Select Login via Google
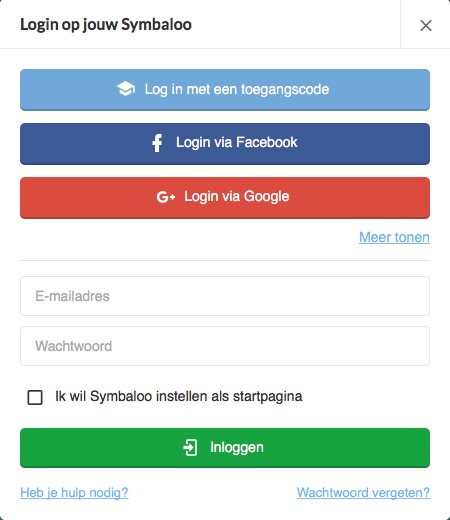Viewport: 450px width, 520px height. click(225, 197)
